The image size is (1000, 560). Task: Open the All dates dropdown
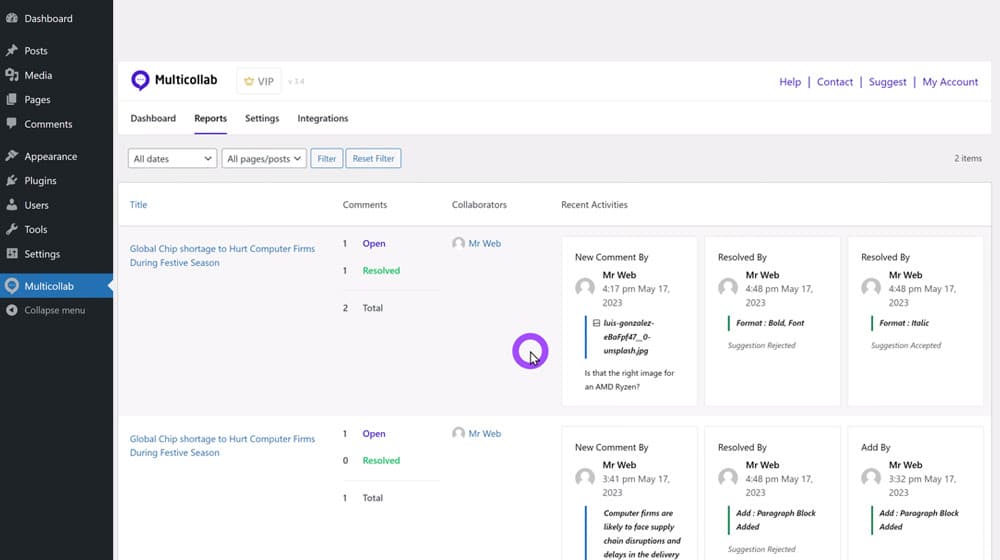[172, 158]
